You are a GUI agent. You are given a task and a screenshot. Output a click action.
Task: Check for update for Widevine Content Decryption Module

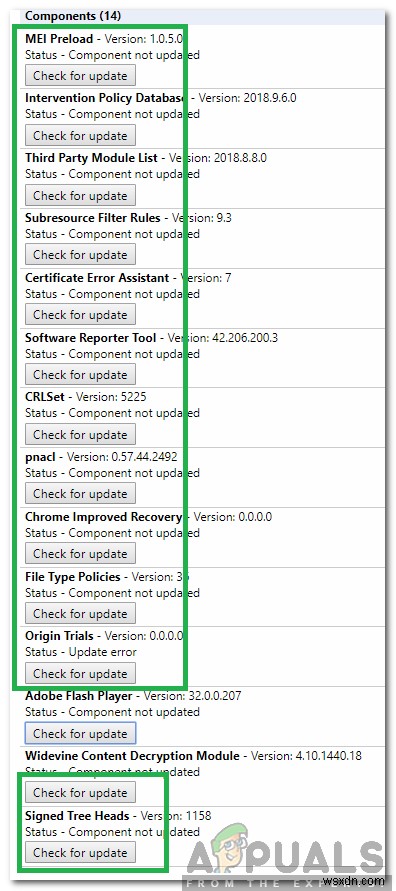point(80,793)
